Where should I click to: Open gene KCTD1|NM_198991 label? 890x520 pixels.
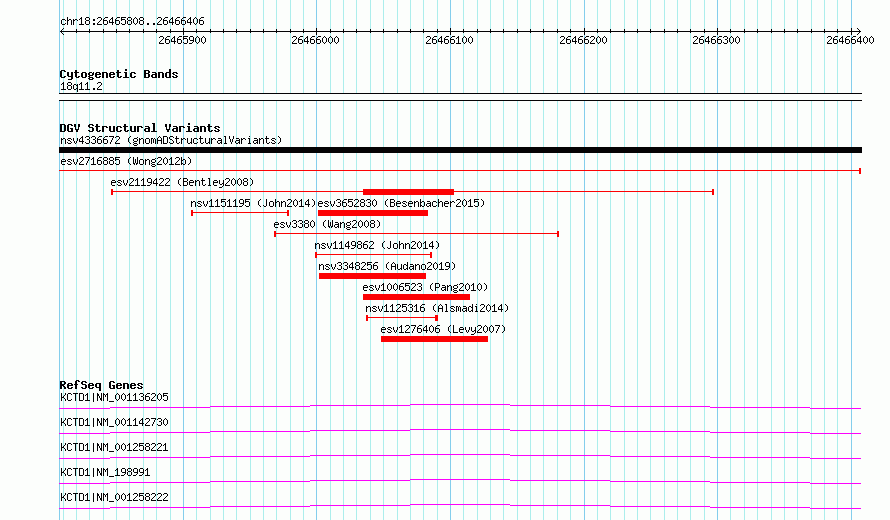point(105,472)
